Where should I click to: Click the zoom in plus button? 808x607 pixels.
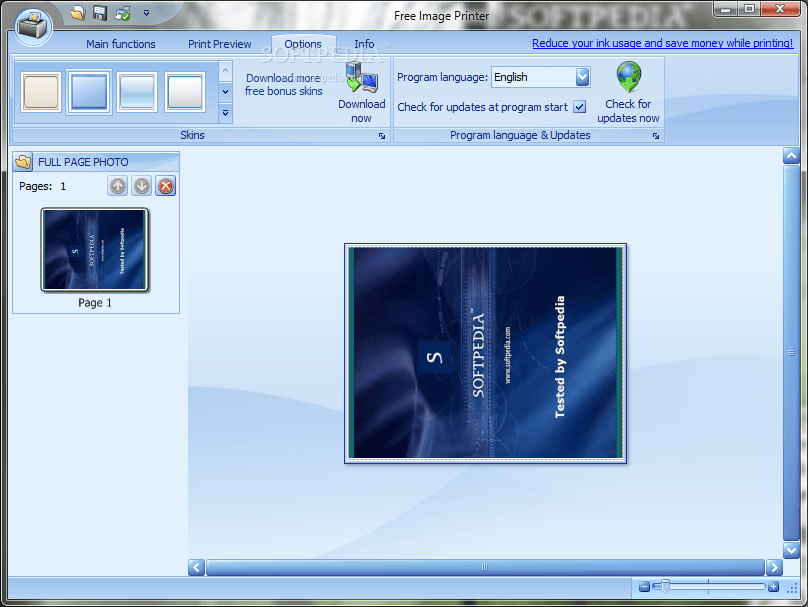click(773, 586)
